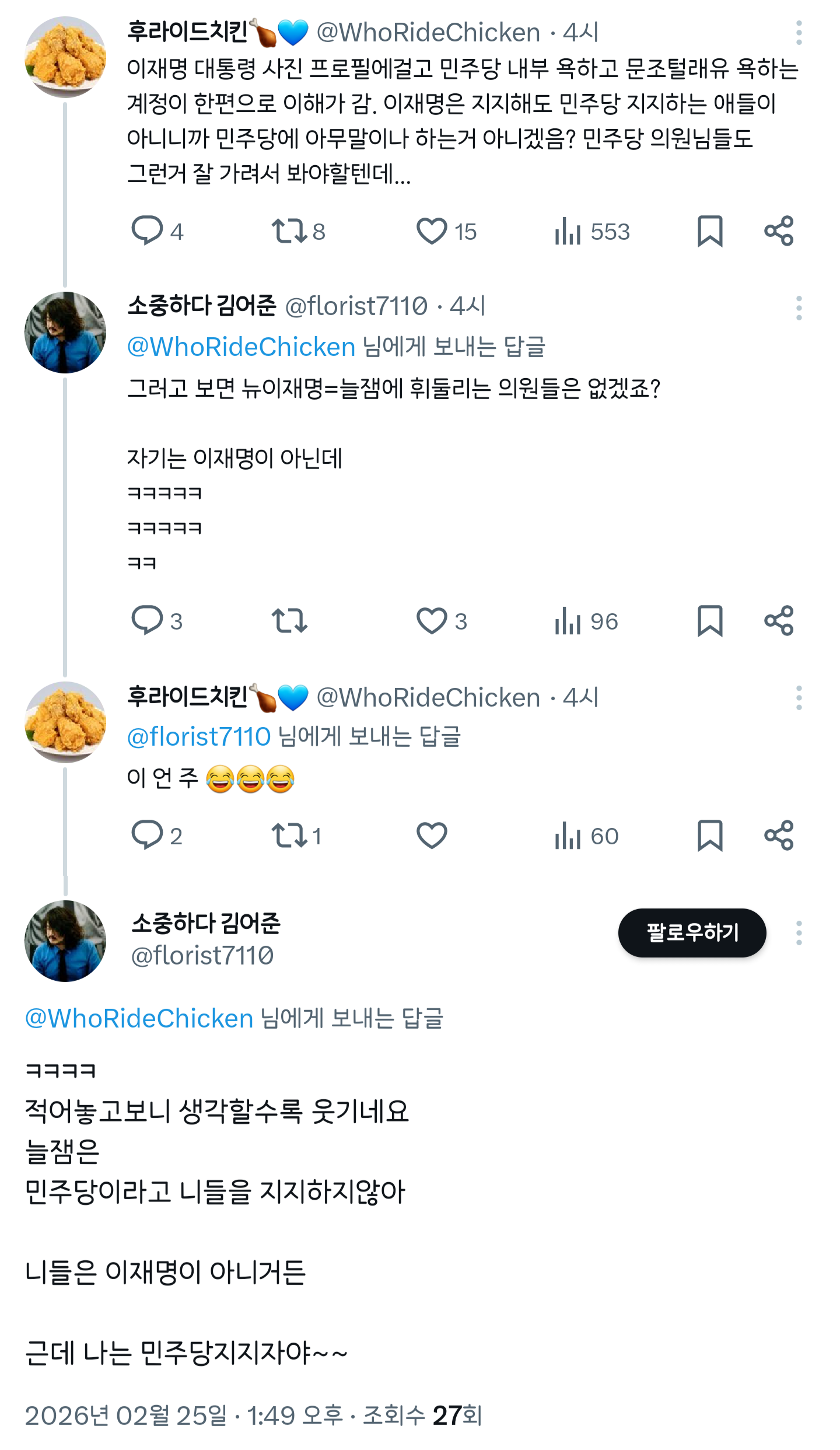Retweet the first tweet with 8 retweets
The width and height of the screenshot is (840, 1450).
click(x=298, y=231)
